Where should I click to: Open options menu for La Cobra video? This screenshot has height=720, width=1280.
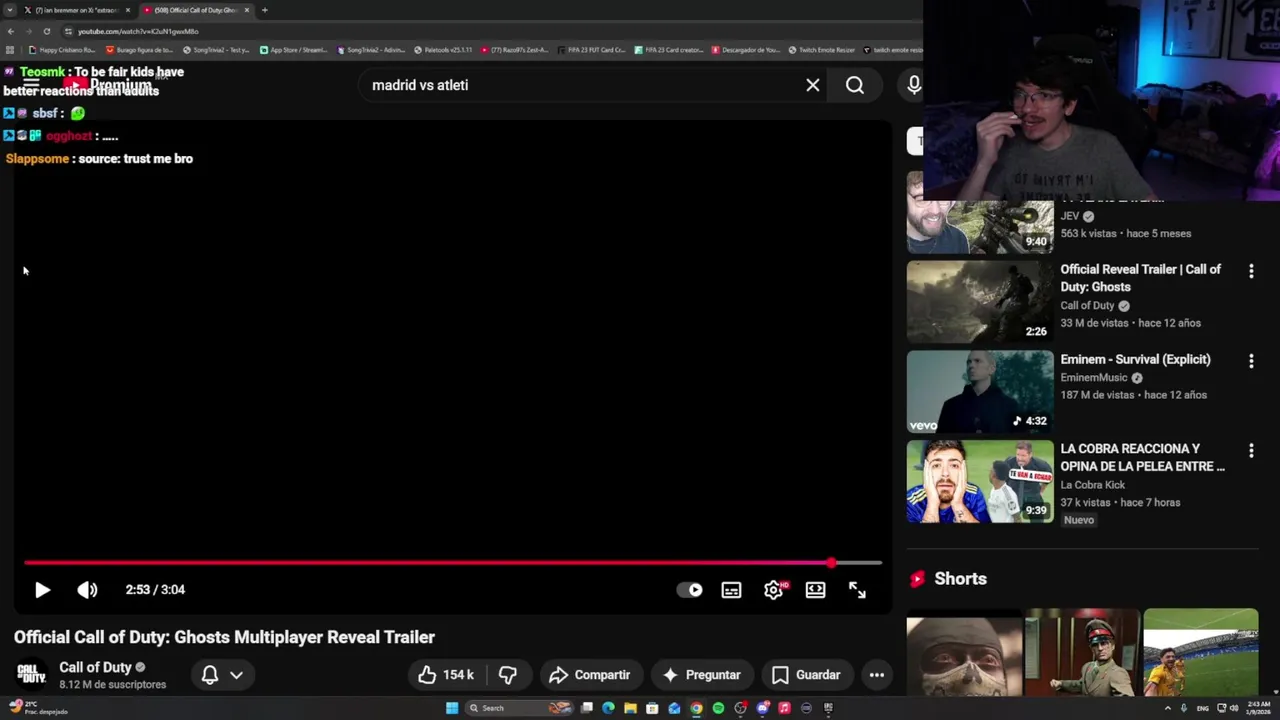pos(1251,451)
